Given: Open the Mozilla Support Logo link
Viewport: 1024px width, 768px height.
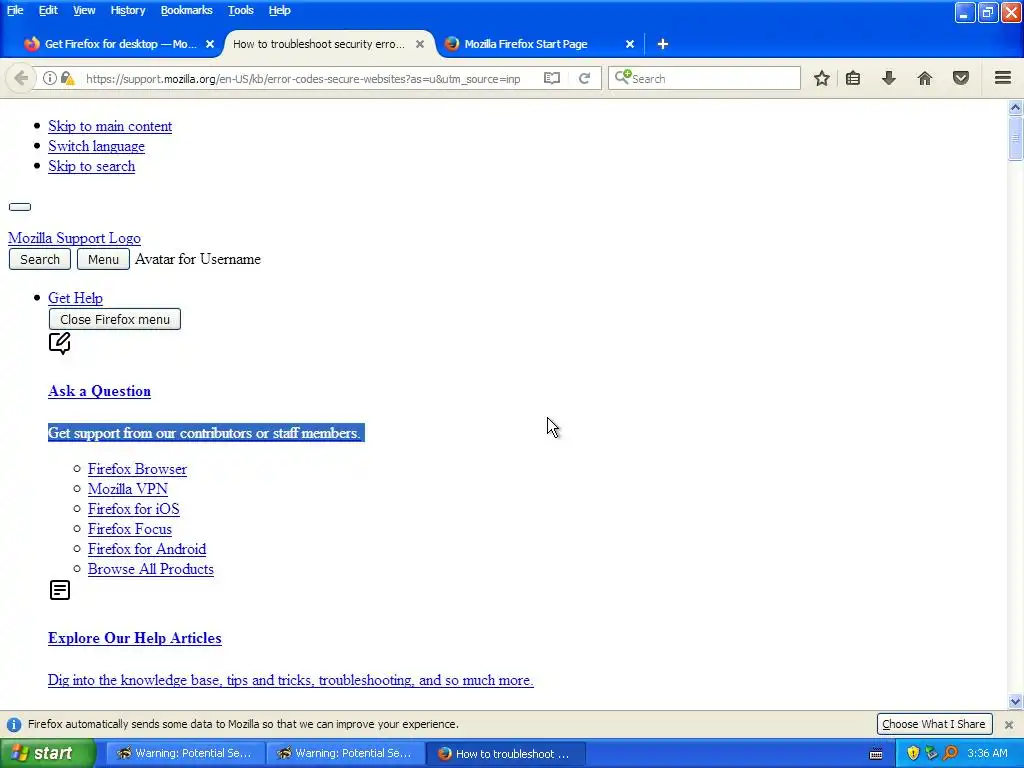Looking at the screenshot, I should (74, 238).
